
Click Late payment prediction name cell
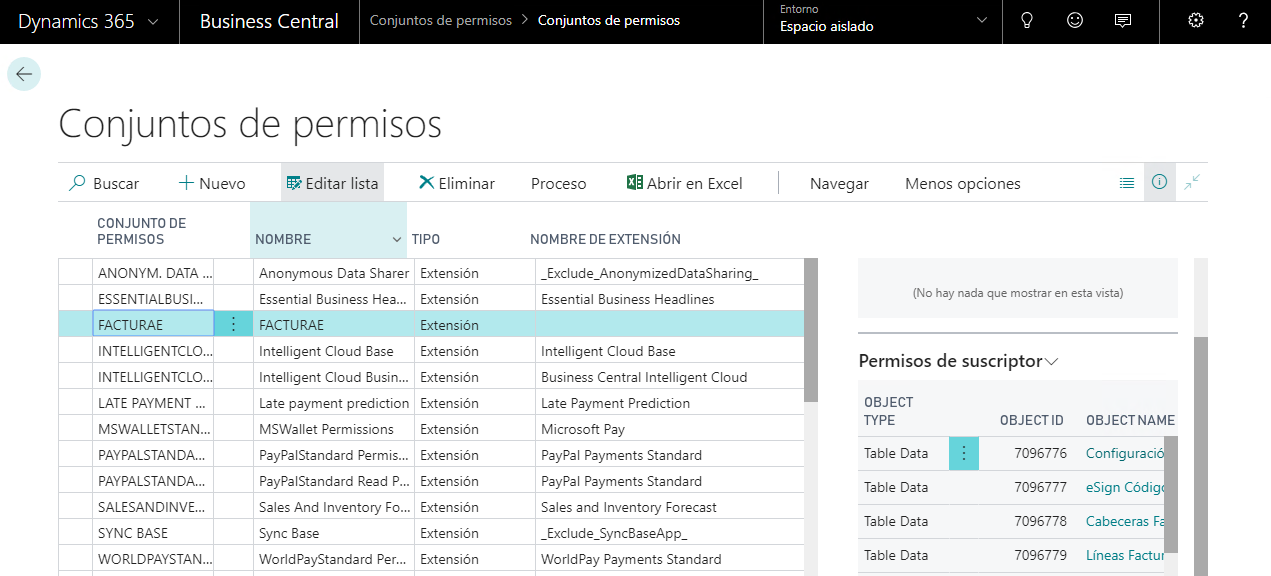pos(334,402)
